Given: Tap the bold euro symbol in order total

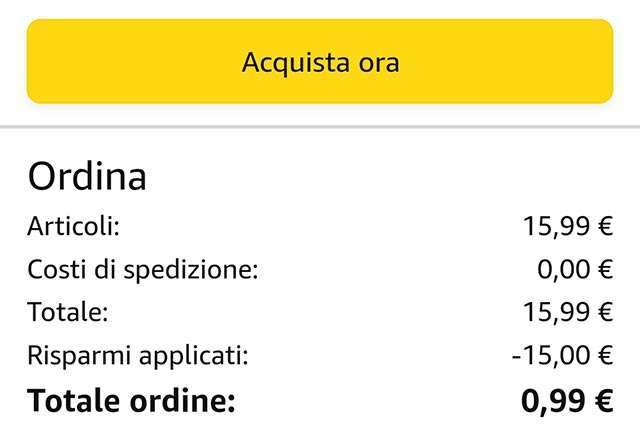Looking at the screenshot, I should tap(603, 401).
